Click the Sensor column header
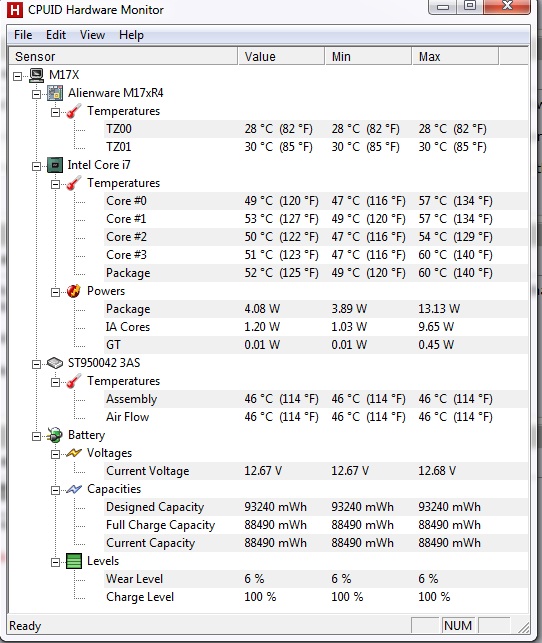 pos(123,56)
